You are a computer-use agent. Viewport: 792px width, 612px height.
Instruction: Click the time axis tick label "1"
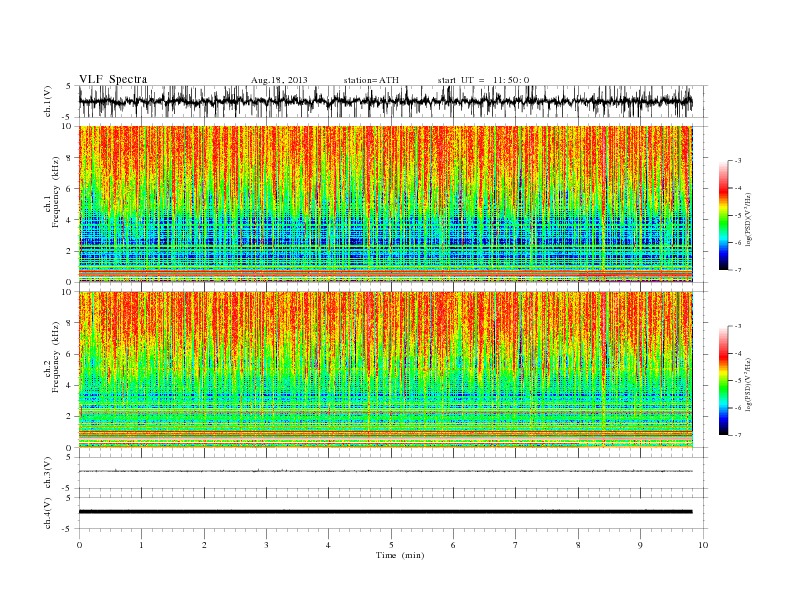[141, 545]
